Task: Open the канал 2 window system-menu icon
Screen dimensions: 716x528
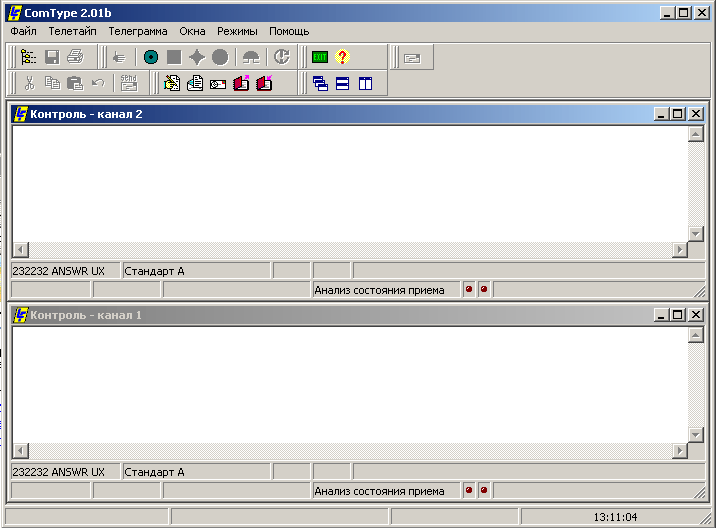Action: point(21,114)
